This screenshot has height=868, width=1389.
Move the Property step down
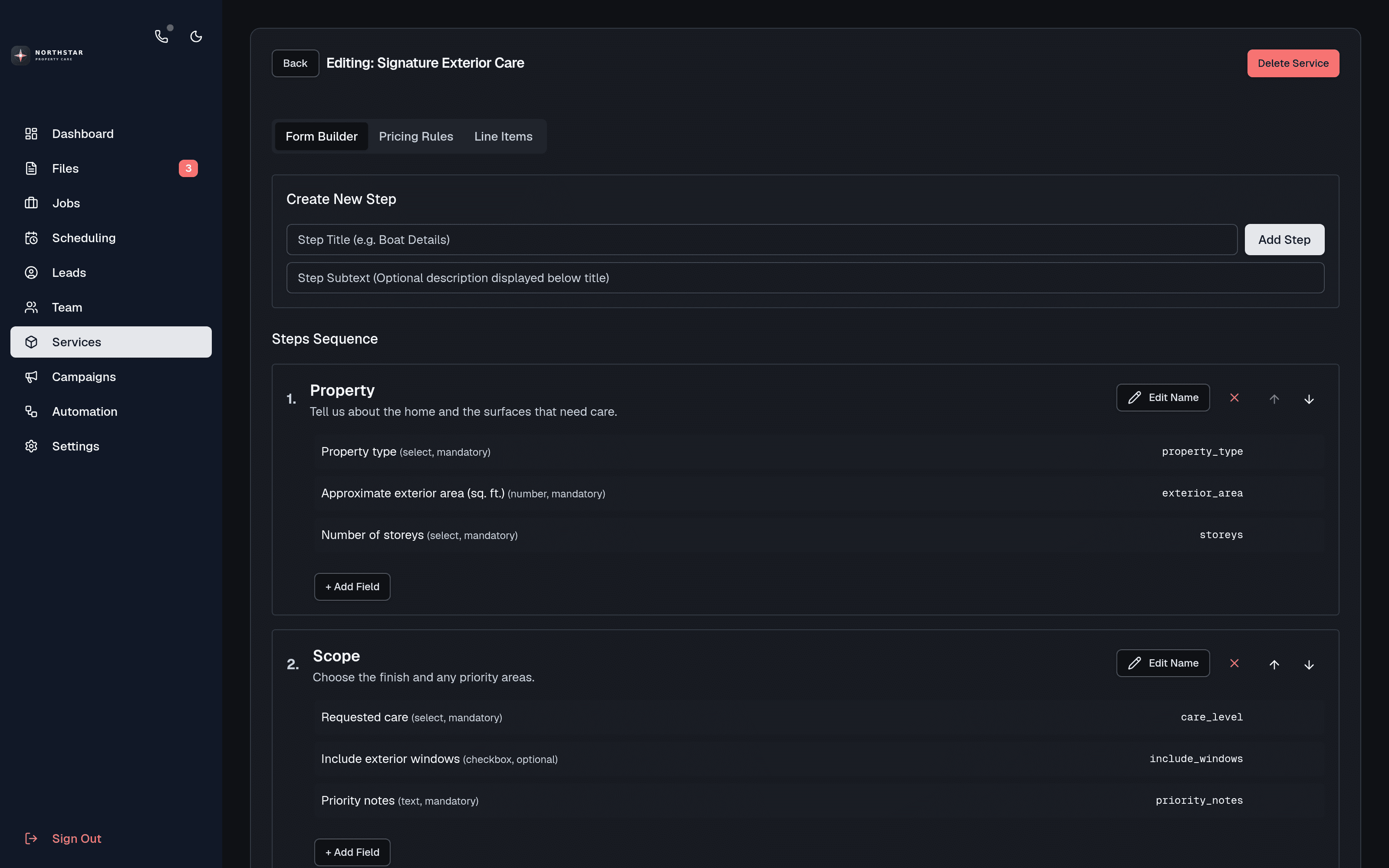click(1309, 399)
